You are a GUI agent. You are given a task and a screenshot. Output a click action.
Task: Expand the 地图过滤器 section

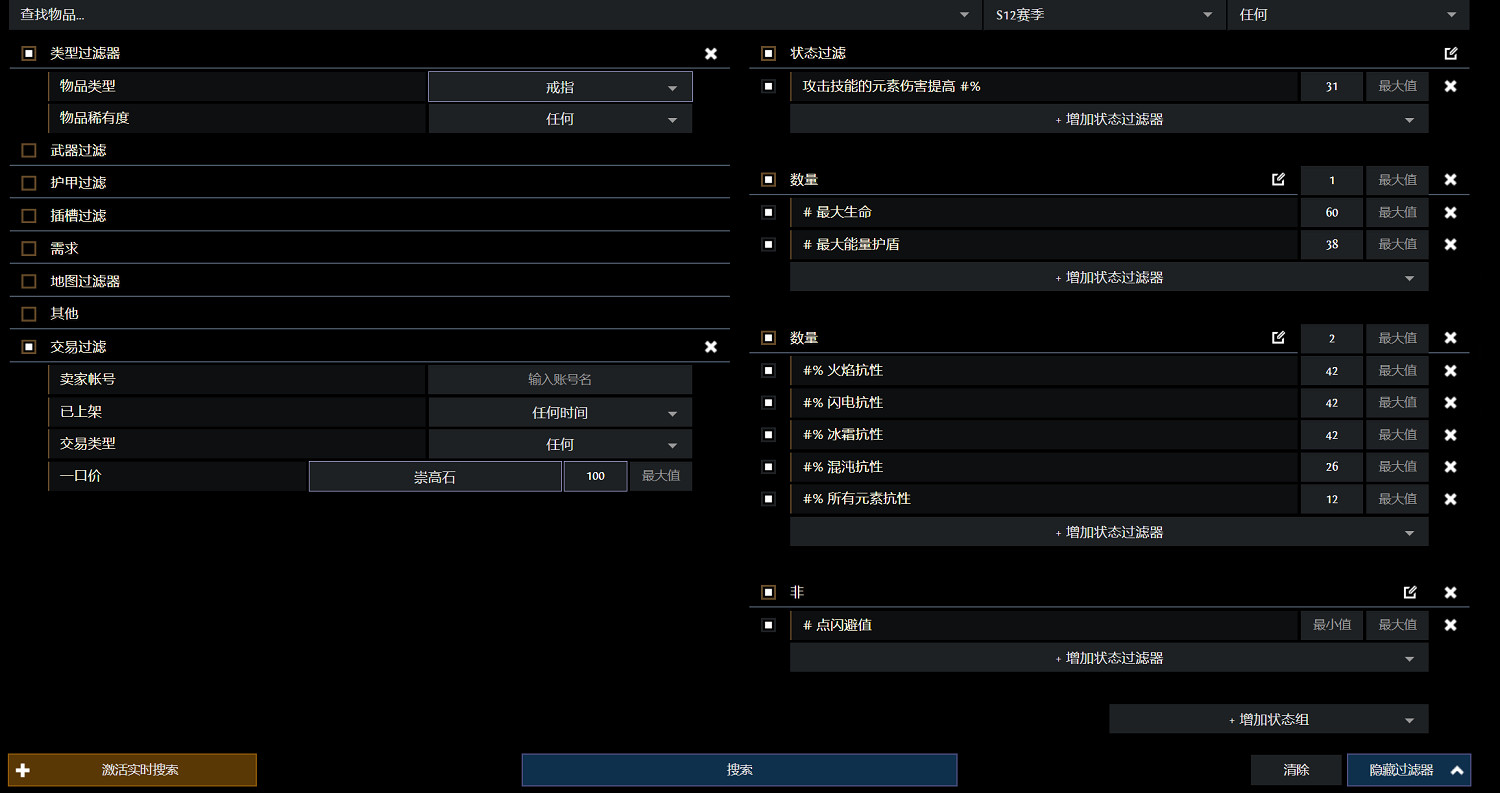(x=86, y=282)
